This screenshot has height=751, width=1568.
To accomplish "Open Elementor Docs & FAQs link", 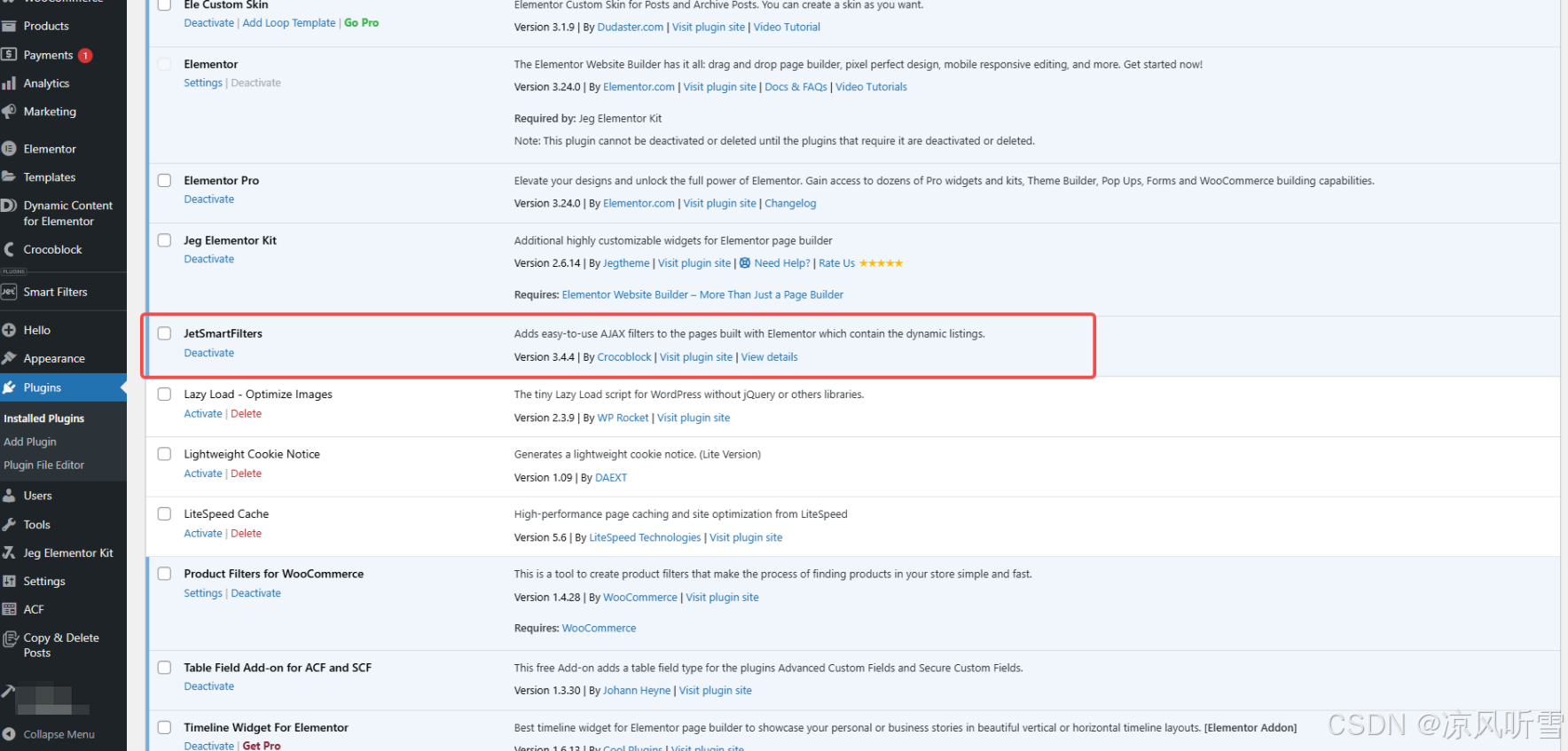I will point(796,87).
